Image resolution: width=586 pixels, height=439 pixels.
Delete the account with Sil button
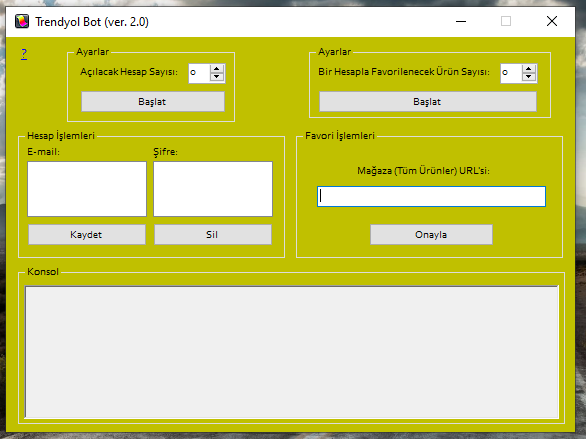[x=213, y=235]
